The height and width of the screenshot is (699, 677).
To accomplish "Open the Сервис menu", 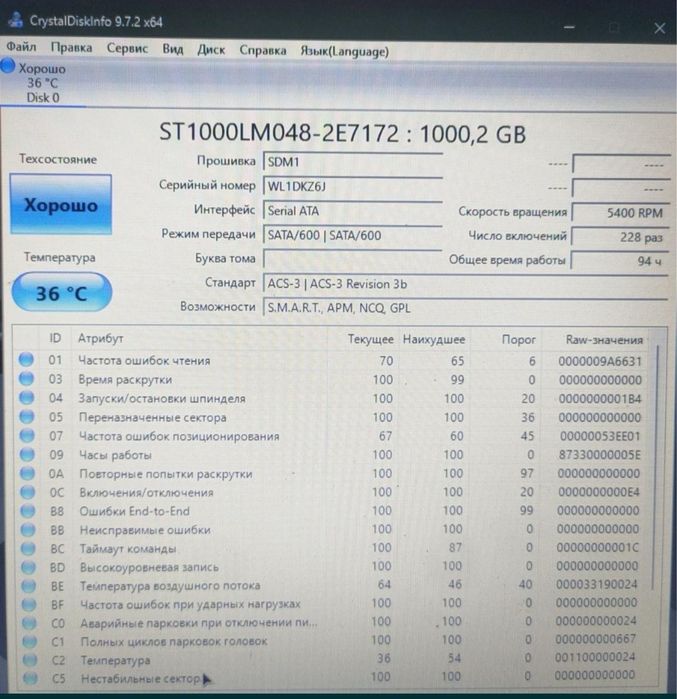I will pyautogui.click(x=127, y=48).
